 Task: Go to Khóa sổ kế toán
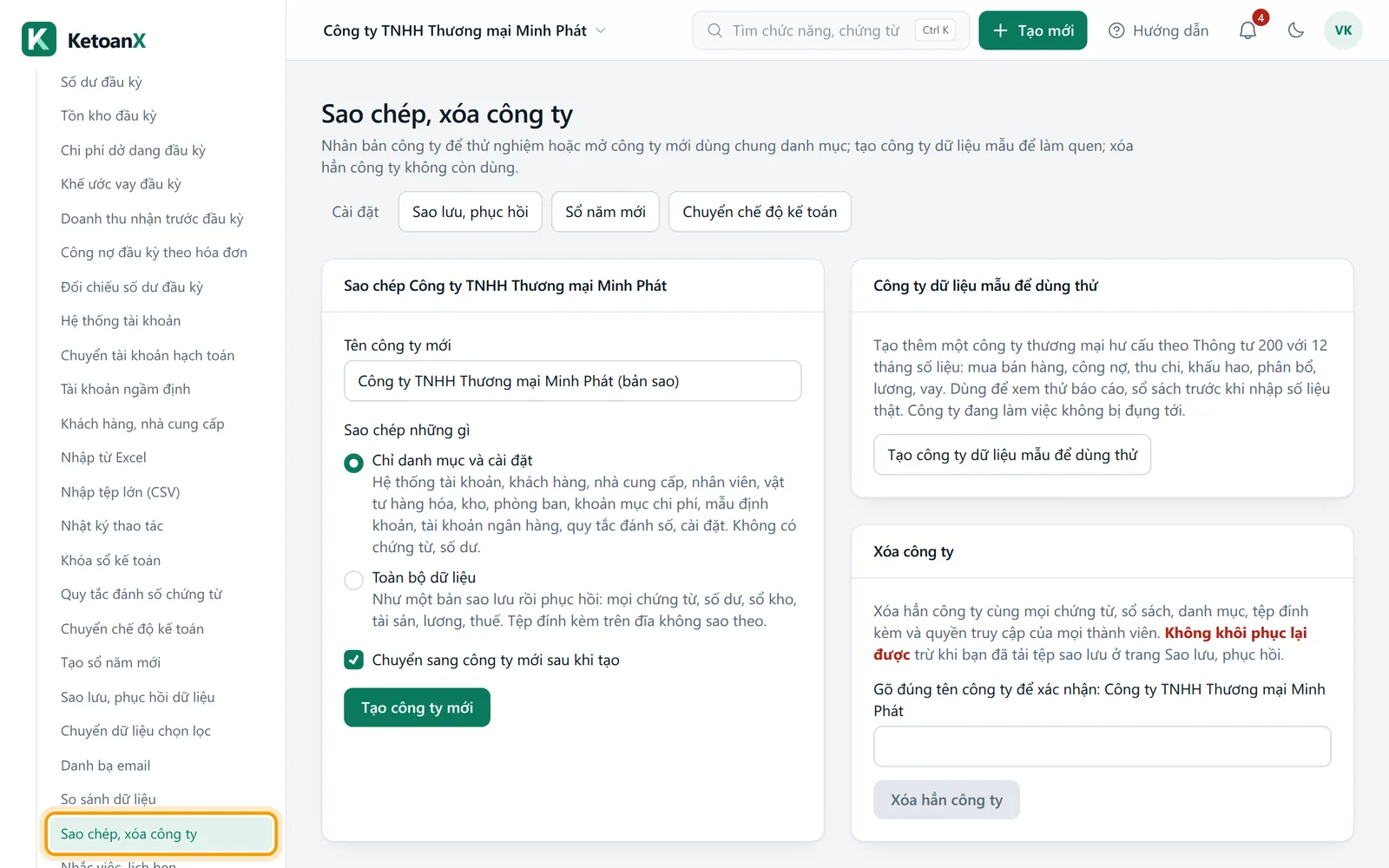110,561
